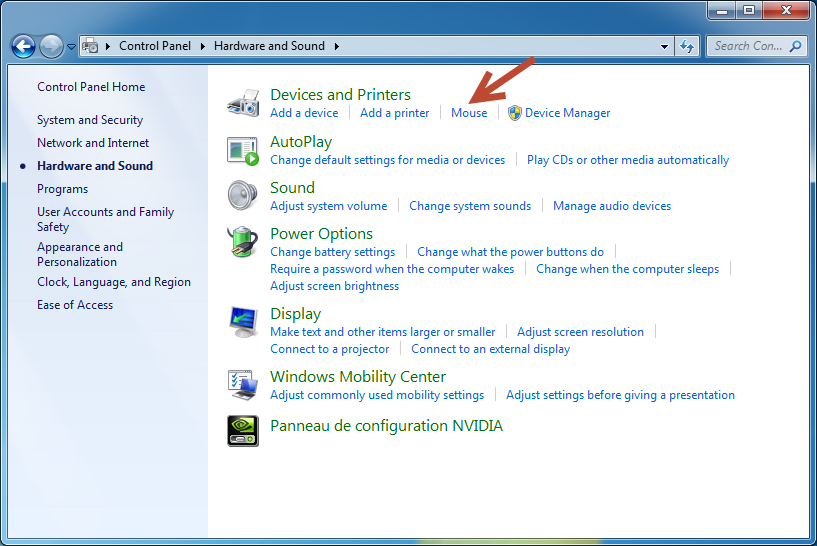Open Network and Internet category
The image size is (817, 546).
coord(93,143)
